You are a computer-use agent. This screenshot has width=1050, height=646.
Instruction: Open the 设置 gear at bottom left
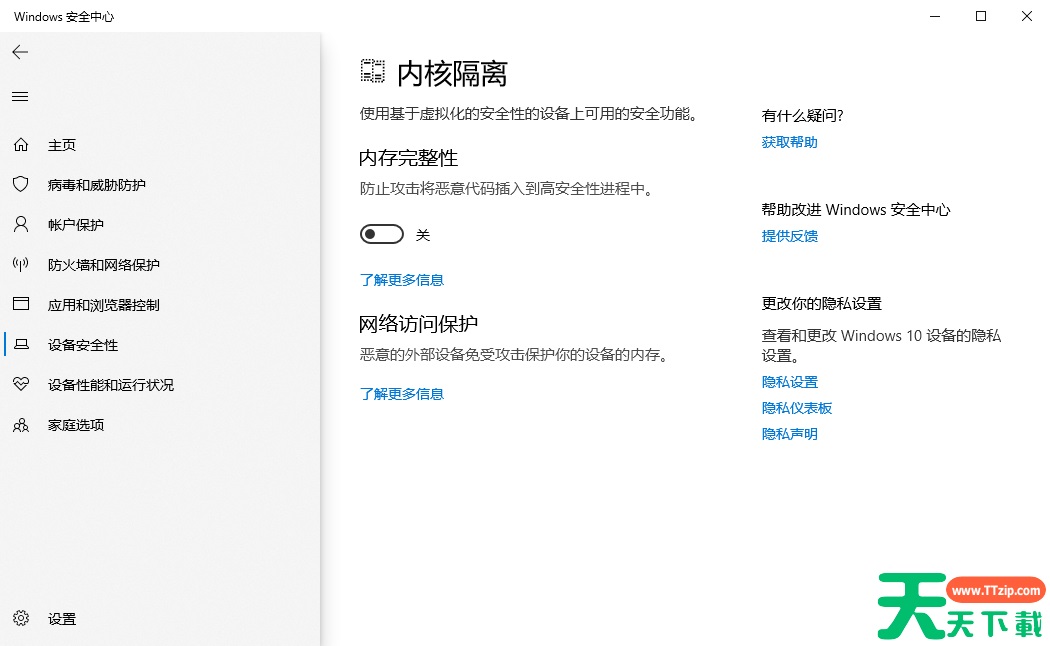coord(21,618)
